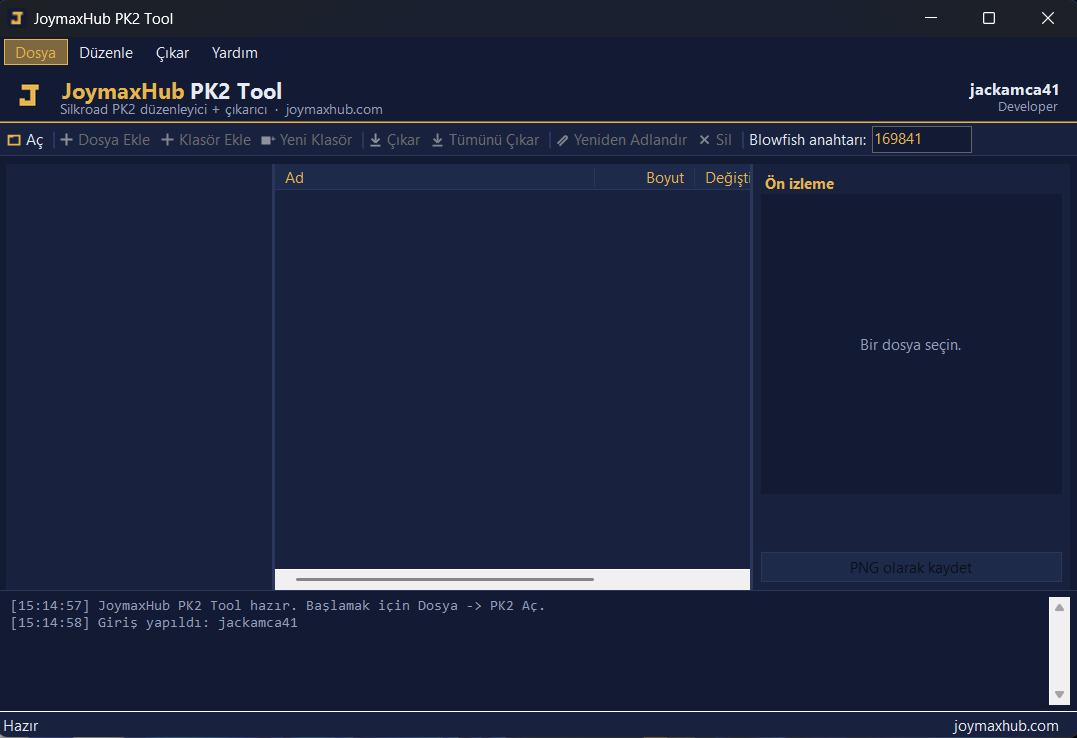Click the jackamca41 username in the header
Image resolution: width=1077 pixels, height=738 pixels.
click(x=1014, y=89)
